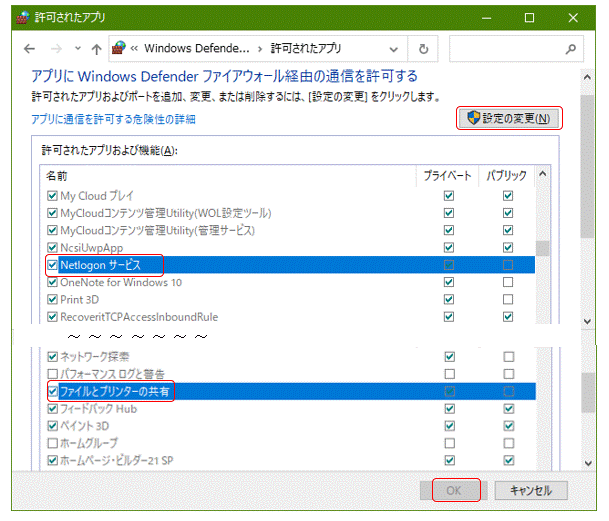Sort by プライベート column header
609x521 pixels.
[x=447, y=176]
